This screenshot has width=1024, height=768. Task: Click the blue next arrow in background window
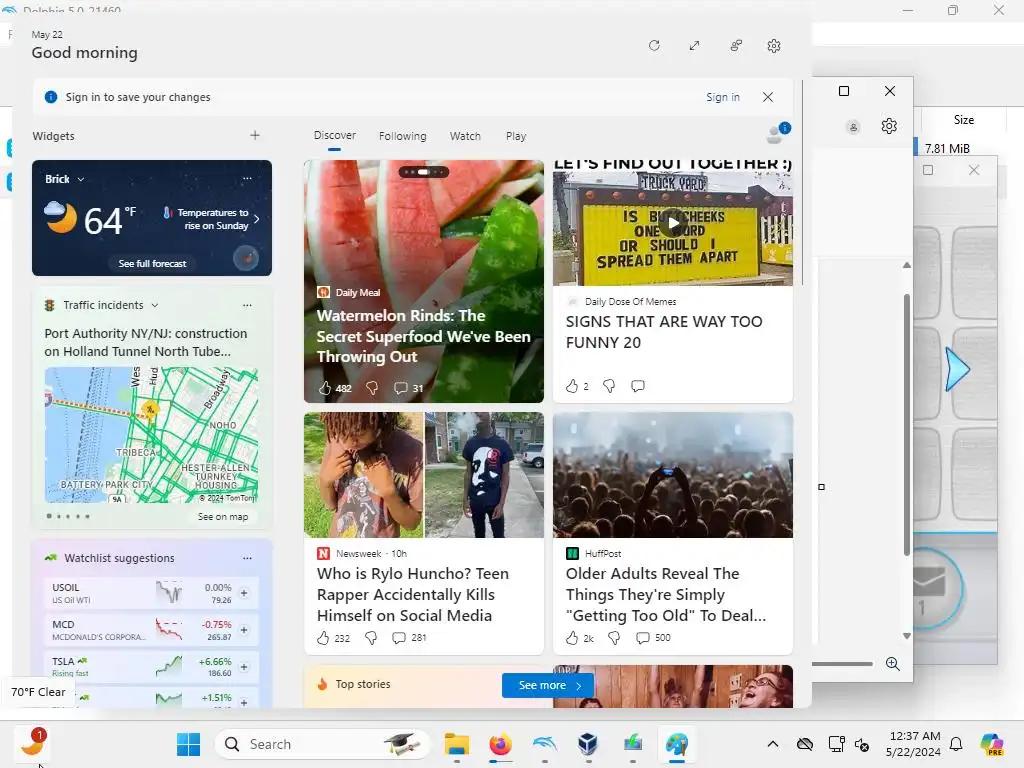958,370
